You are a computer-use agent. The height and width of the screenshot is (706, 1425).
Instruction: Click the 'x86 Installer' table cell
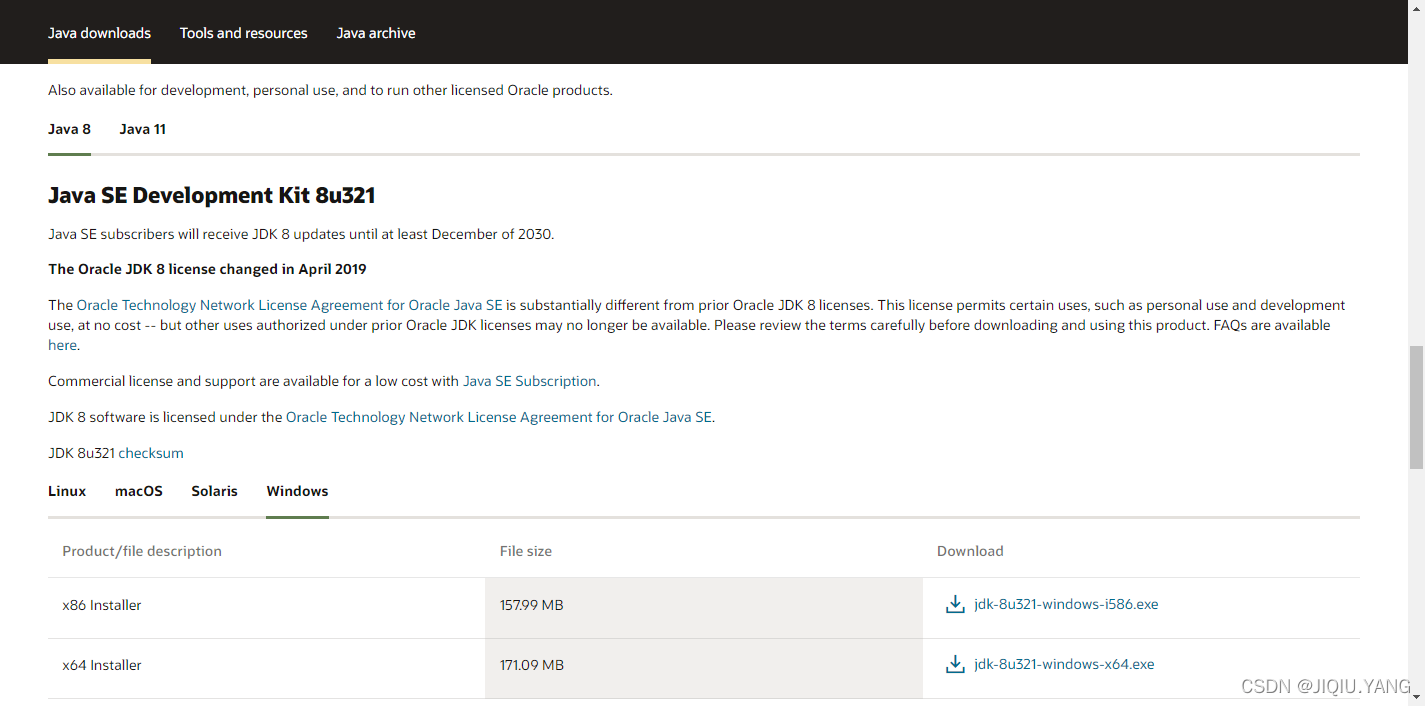[x=266, y=608]
